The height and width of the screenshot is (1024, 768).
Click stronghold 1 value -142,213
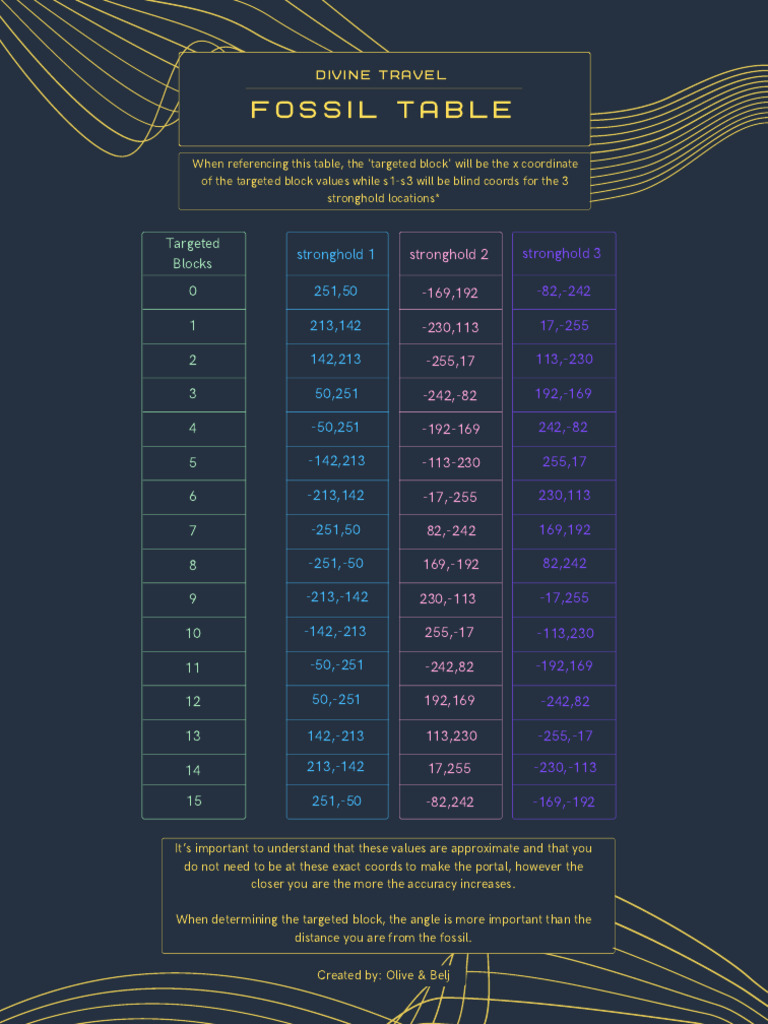[x=336, y=461]
